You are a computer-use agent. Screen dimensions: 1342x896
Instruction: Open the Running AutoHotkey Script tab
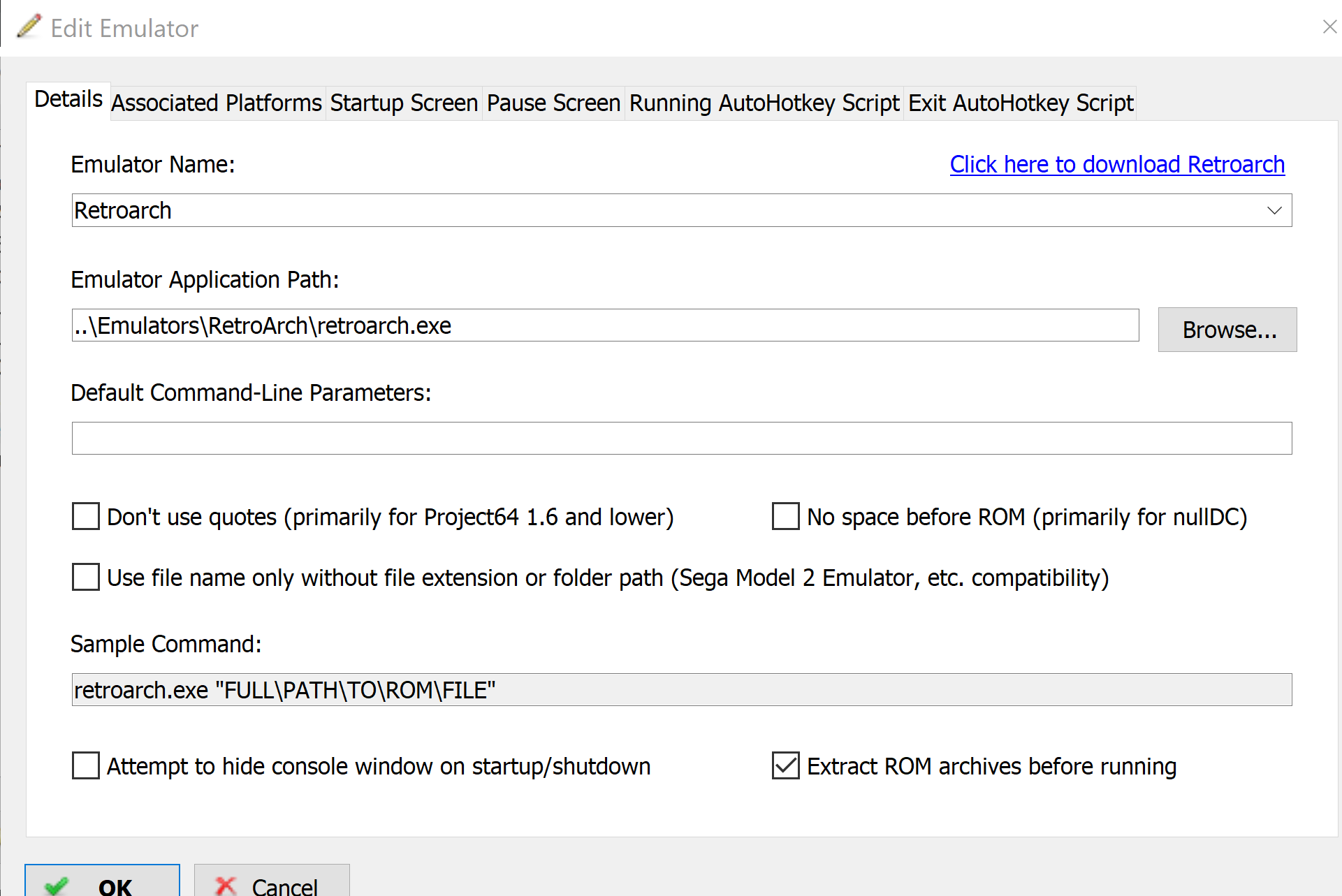point(764,103)
